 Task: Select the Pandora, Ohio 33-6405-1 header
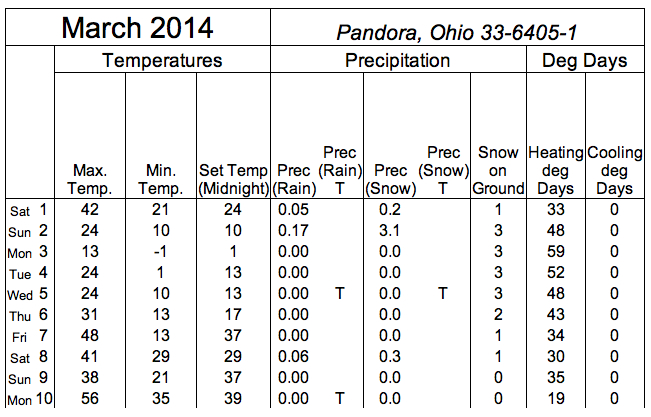[457, 32]
